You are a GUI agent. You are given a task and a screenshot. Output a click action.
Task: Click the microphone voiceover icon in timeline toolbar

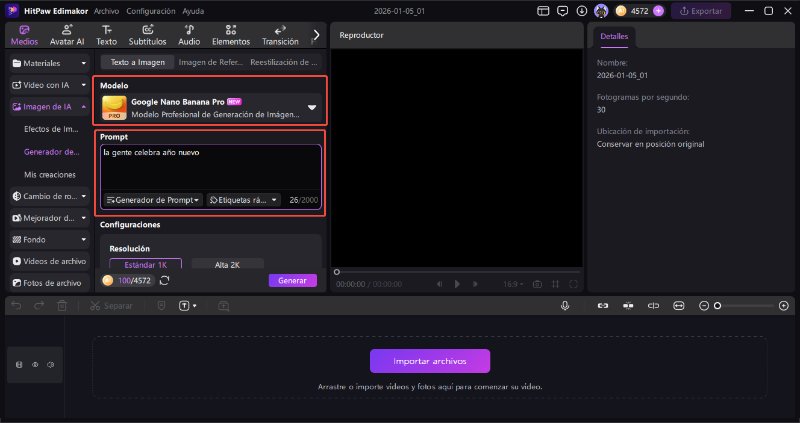click(566, 305)
